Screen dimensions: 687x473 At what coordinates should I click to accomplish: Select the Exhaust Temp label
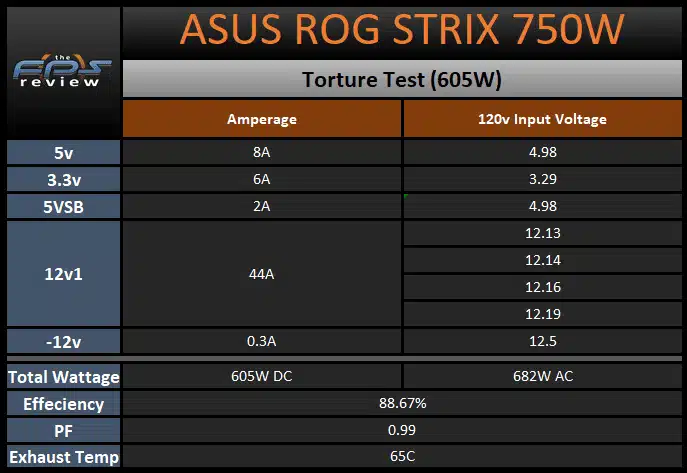pos(64,457)
